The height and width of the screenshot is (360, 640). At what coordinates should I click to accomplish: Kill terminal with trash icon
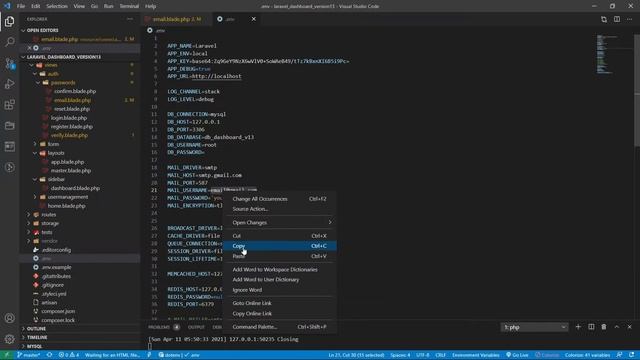click(x=604, y=327)
